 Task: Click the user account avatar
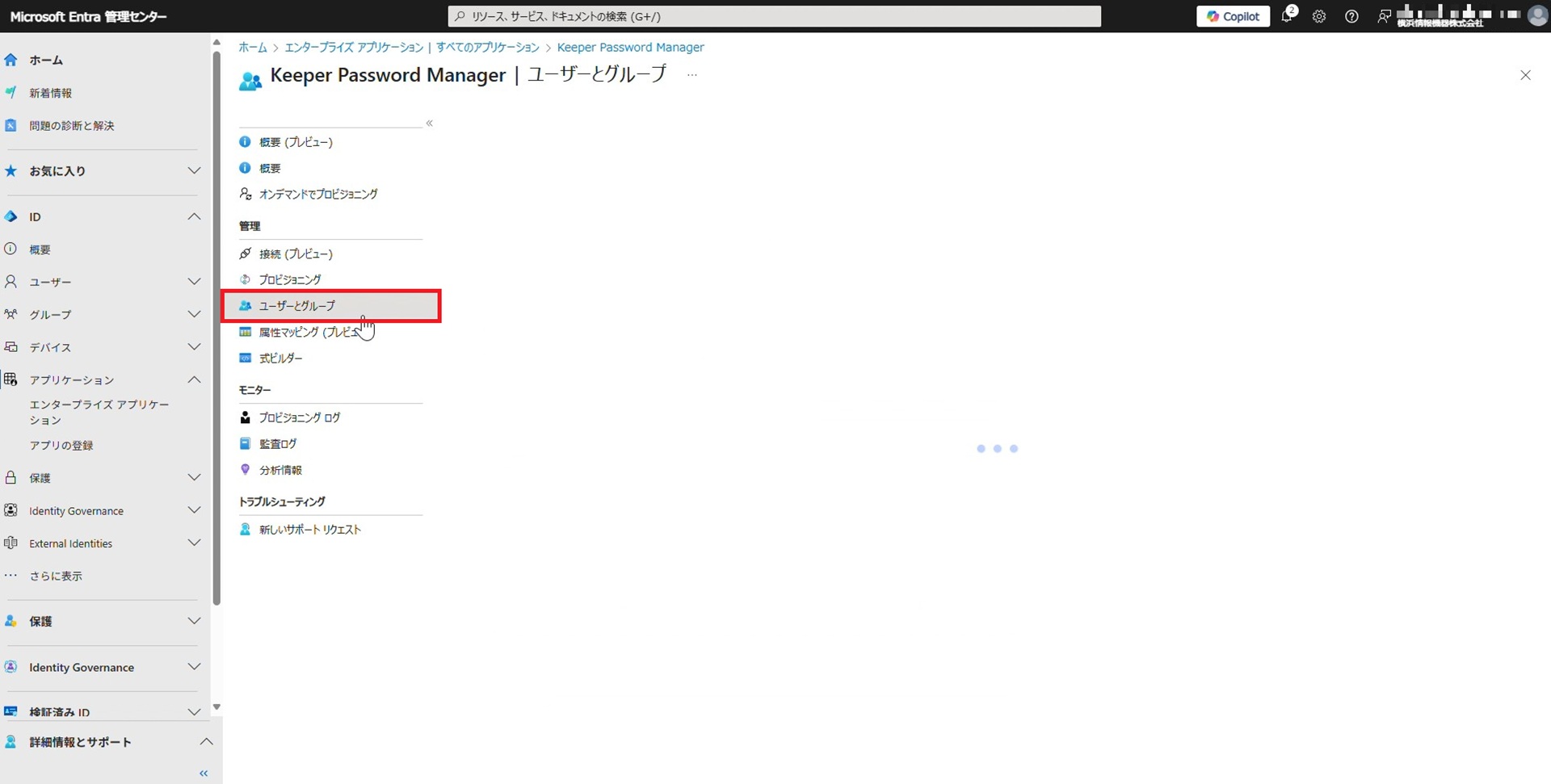pos(1537,16)
